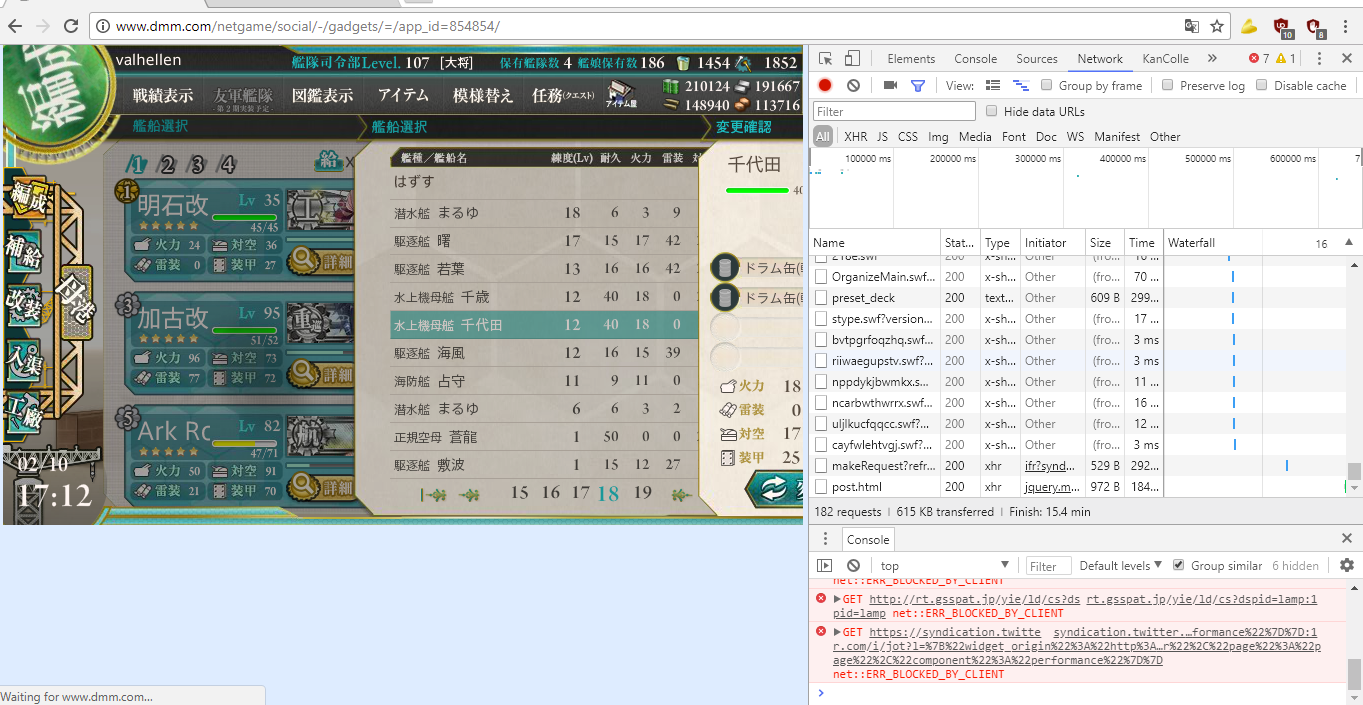Open the DevTools three-dot menu
1363x705 pixels.
point(1320,59)
